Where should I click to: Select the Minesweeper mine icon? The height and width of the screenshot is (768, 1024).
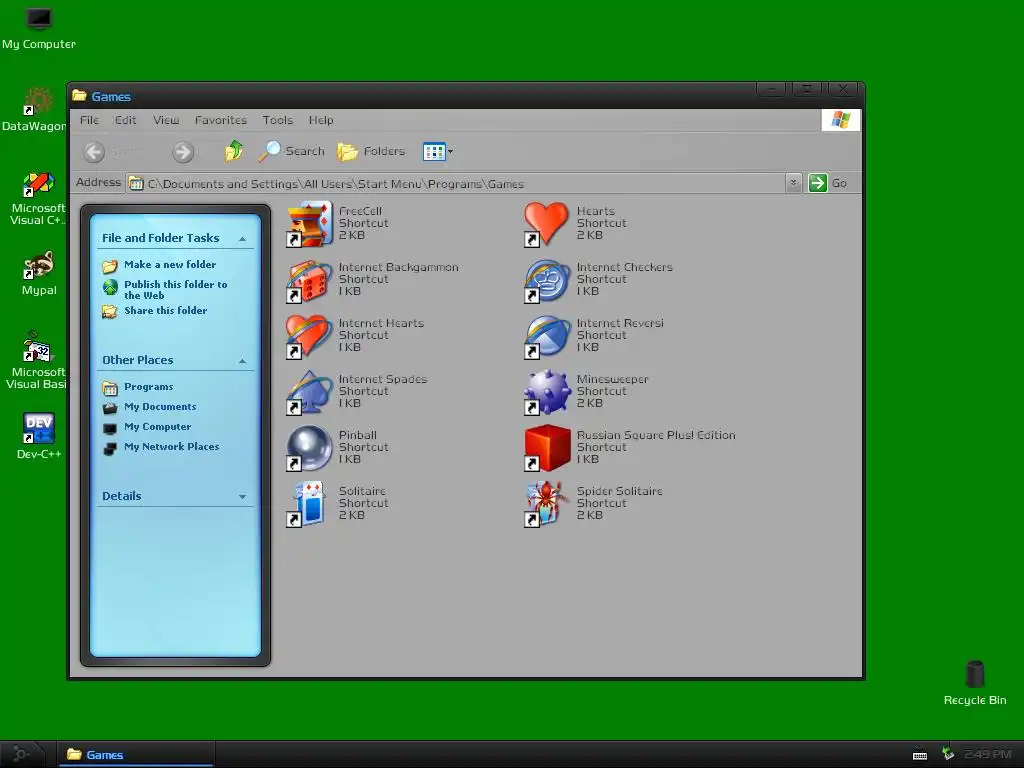tap(547, 392)
